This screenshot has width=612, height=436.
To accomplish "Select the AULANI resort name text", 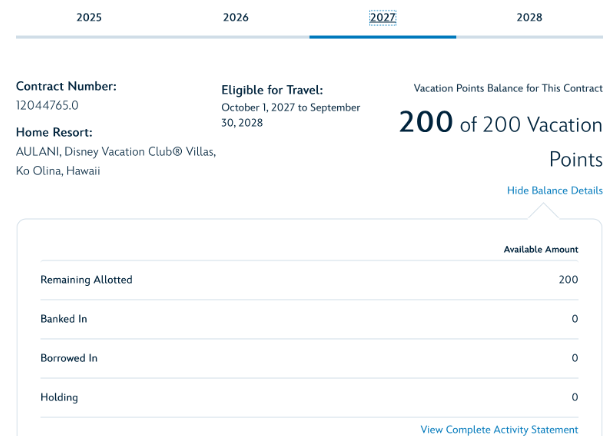I will [115, 152].
